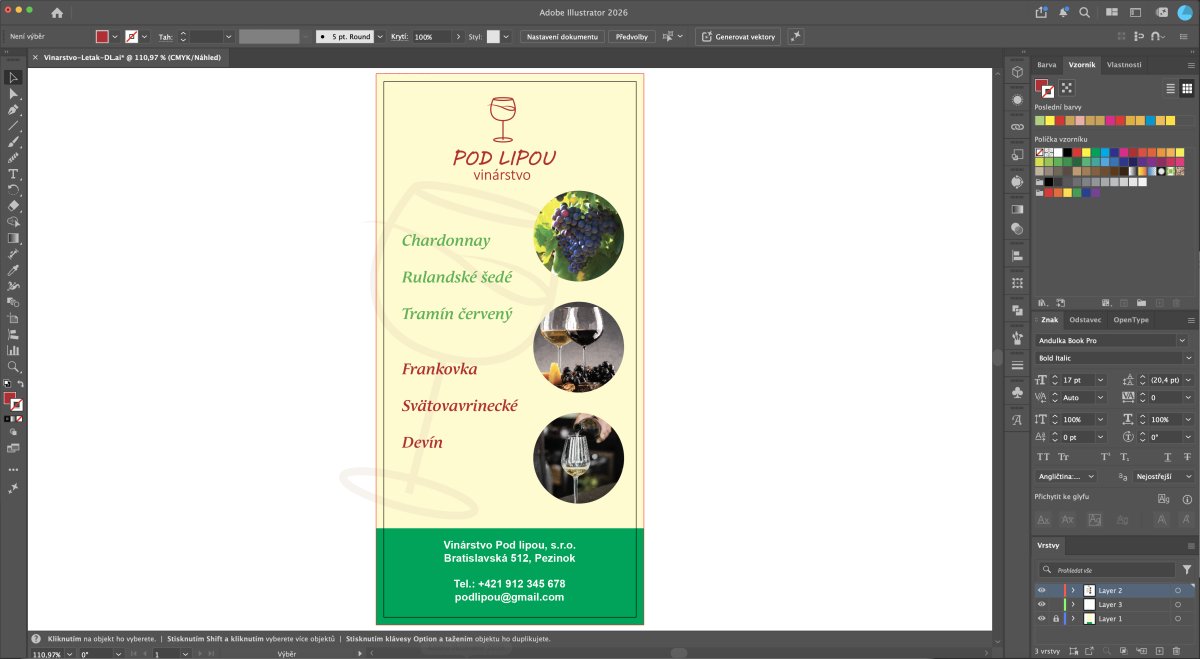Click Předvolby button

632,36
